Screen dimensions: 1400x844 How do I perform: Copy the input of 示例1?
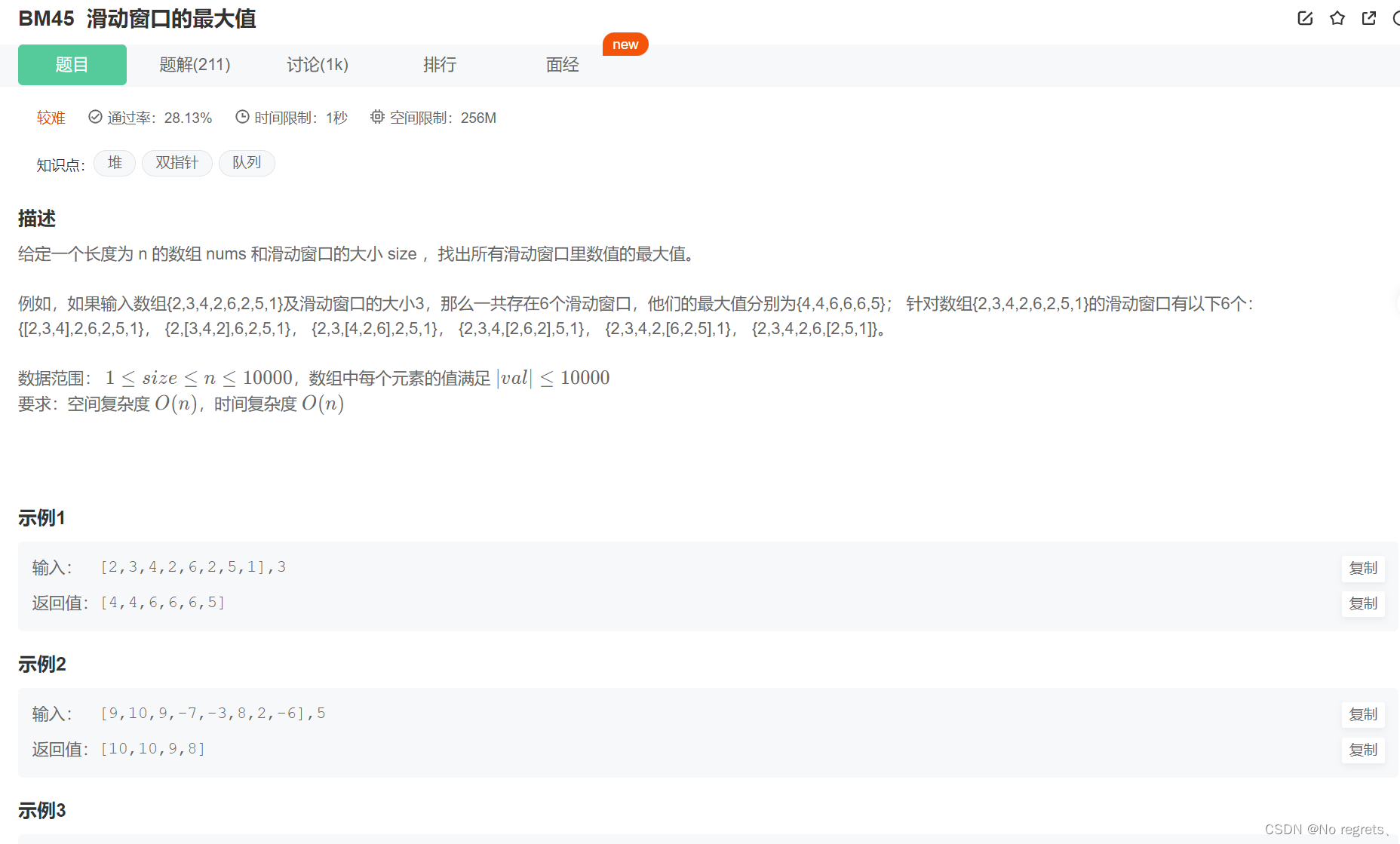pyautogui.click(x=1362, y=569)
